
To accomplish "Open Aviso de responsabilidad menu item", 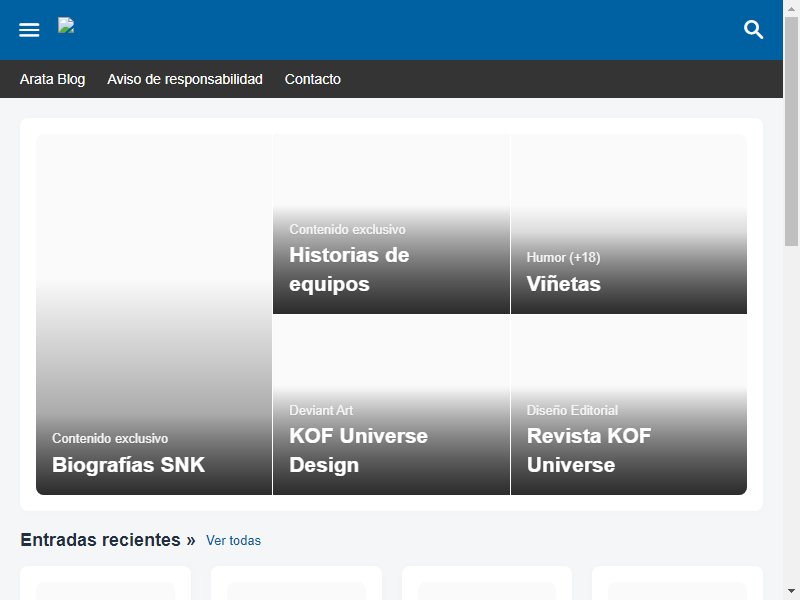I will click(185, 79).
